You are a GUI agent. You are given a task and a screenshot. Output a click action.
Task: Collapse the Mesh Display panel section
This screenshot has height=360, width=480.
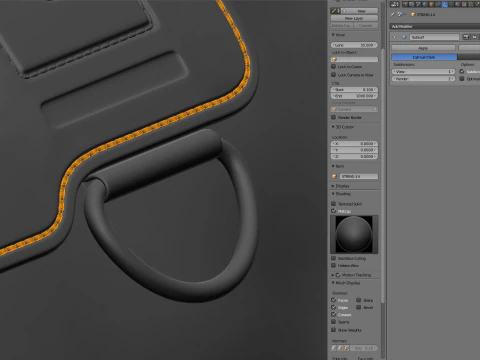tap(333, 283)
